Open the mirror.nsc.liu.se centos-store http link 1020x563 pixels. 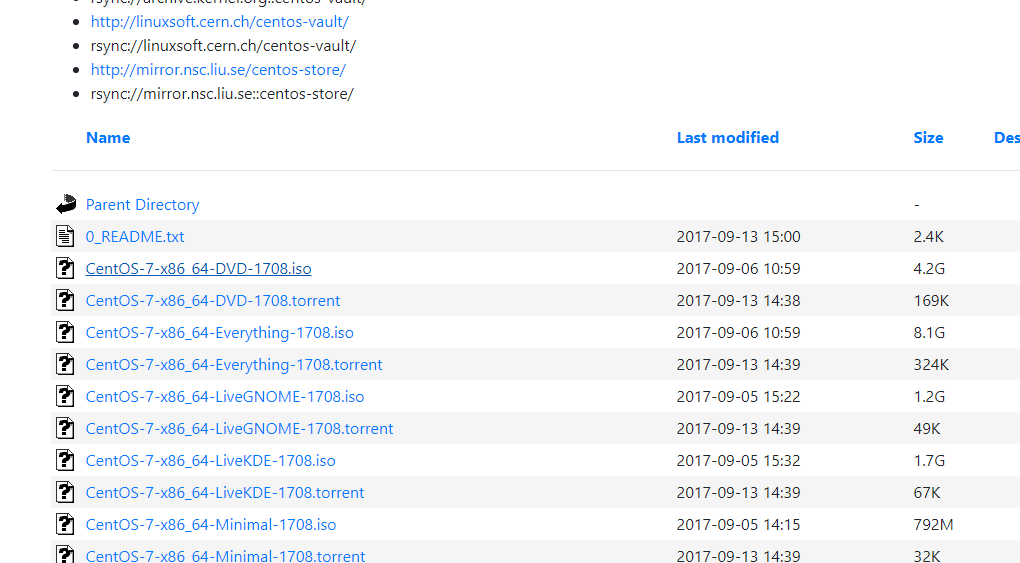218,70
